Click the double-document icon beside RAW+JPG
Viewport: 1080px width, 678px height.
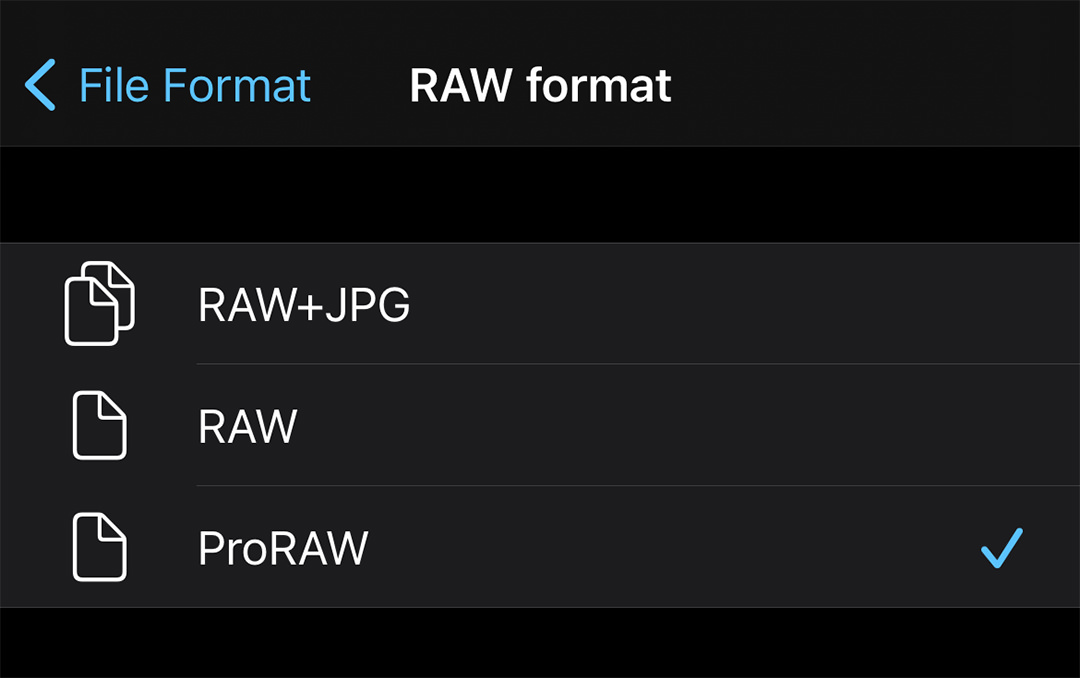tap(100, 302)
